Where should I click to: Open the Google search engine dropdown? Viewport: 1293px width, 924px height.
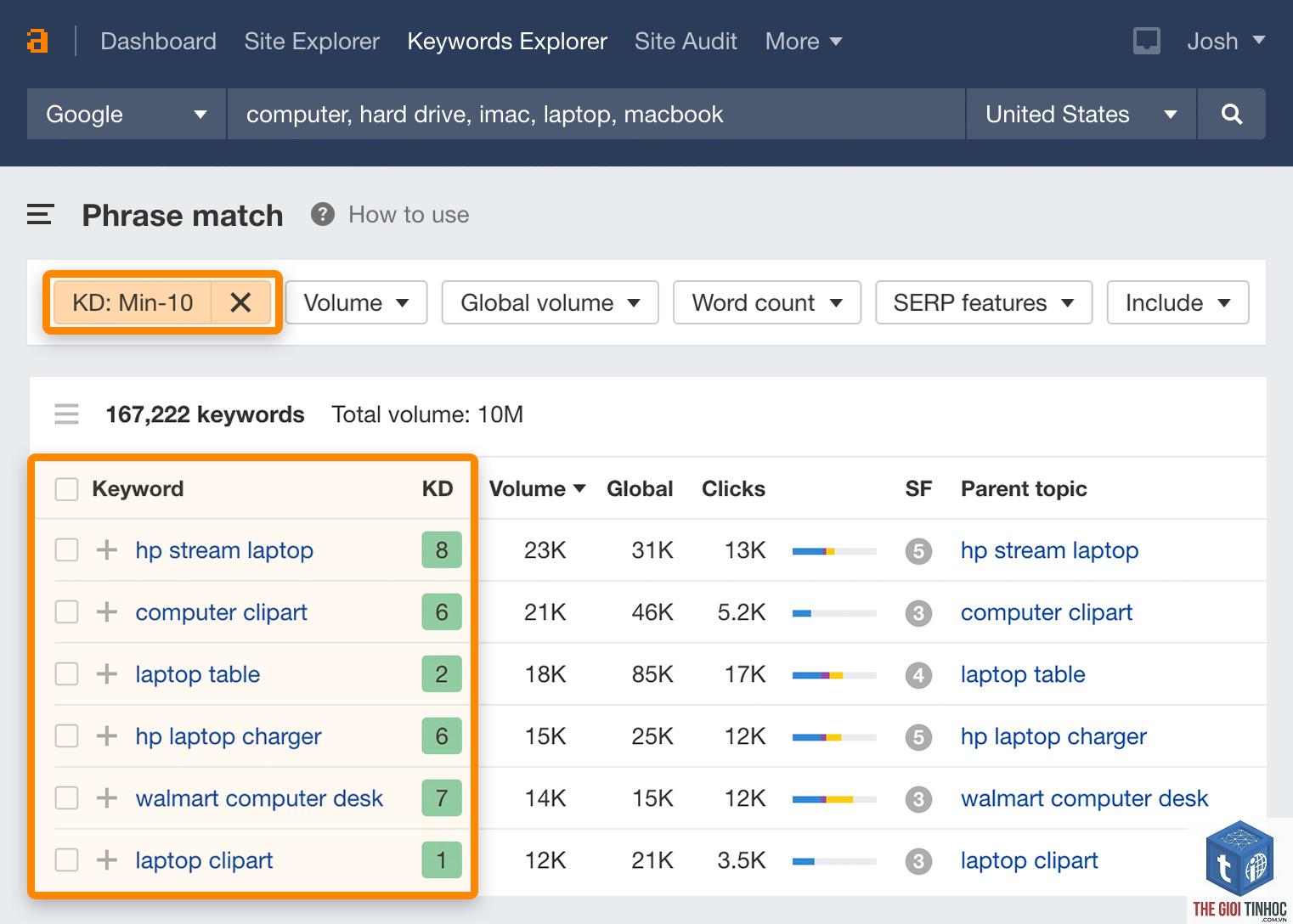click(x=127, y=114)
